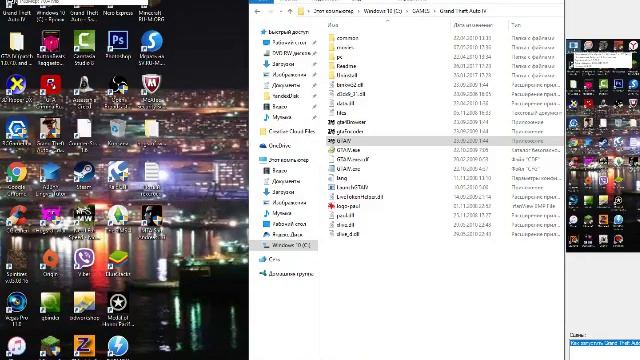The image size is (640, 360).
Task: Select the blue S Skype-style desktop icon
Action: pos(151,47)
